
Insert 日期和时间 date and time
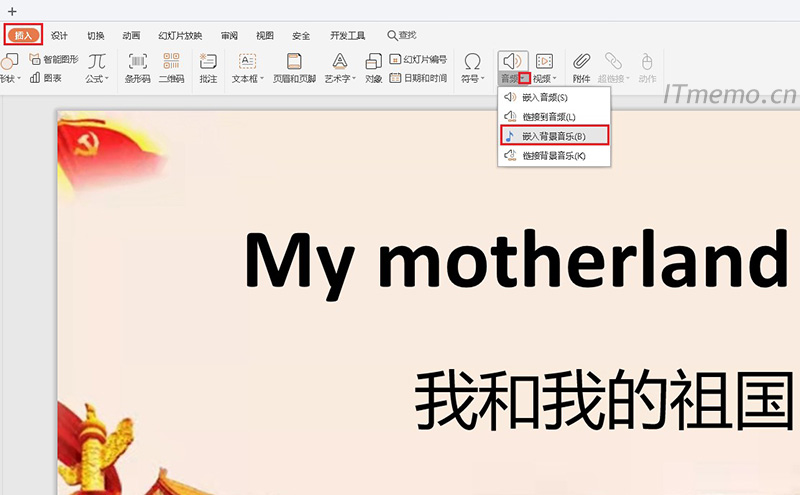click(418, 78)
